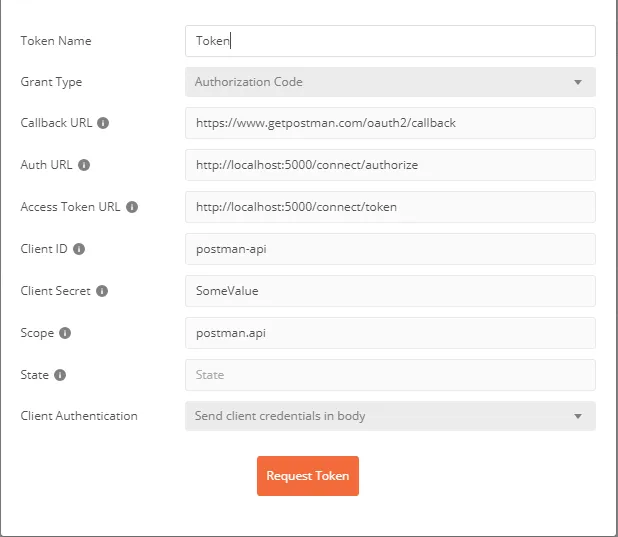Focus the Token Name input field

pos(390,41)
